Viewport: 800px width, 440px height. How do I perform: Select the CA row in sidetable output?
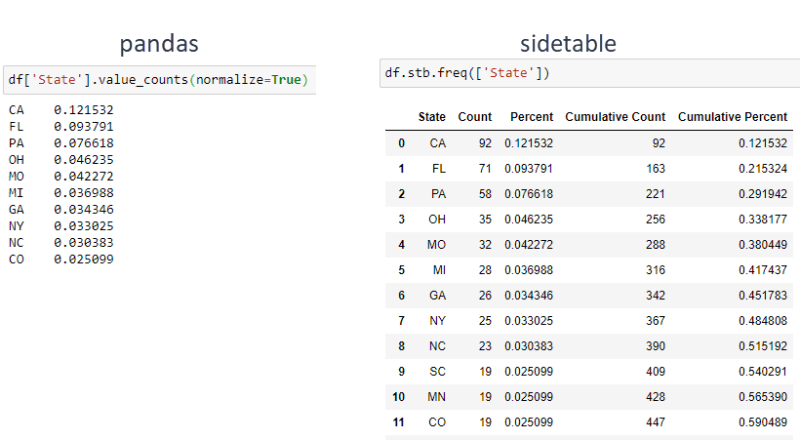[589, 143]
